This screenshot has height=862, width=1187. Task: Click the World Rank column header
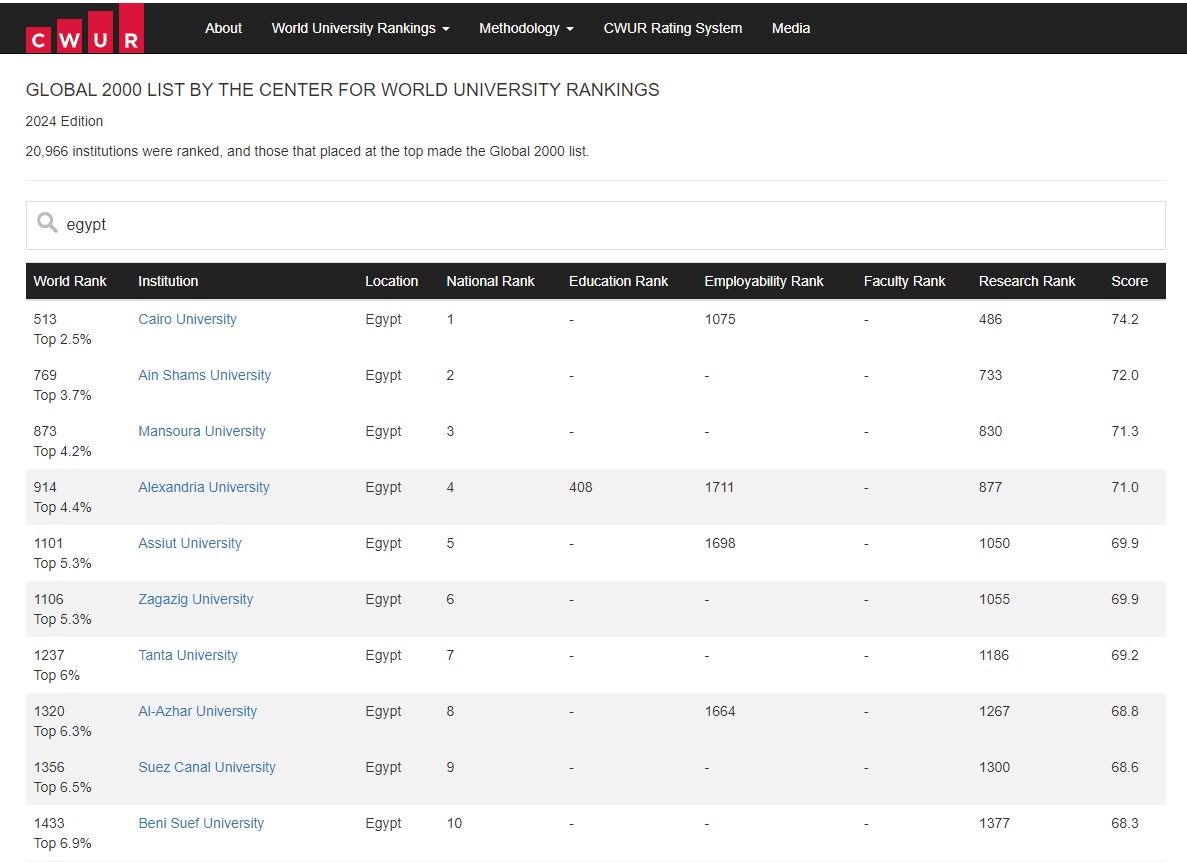[70, 281]
